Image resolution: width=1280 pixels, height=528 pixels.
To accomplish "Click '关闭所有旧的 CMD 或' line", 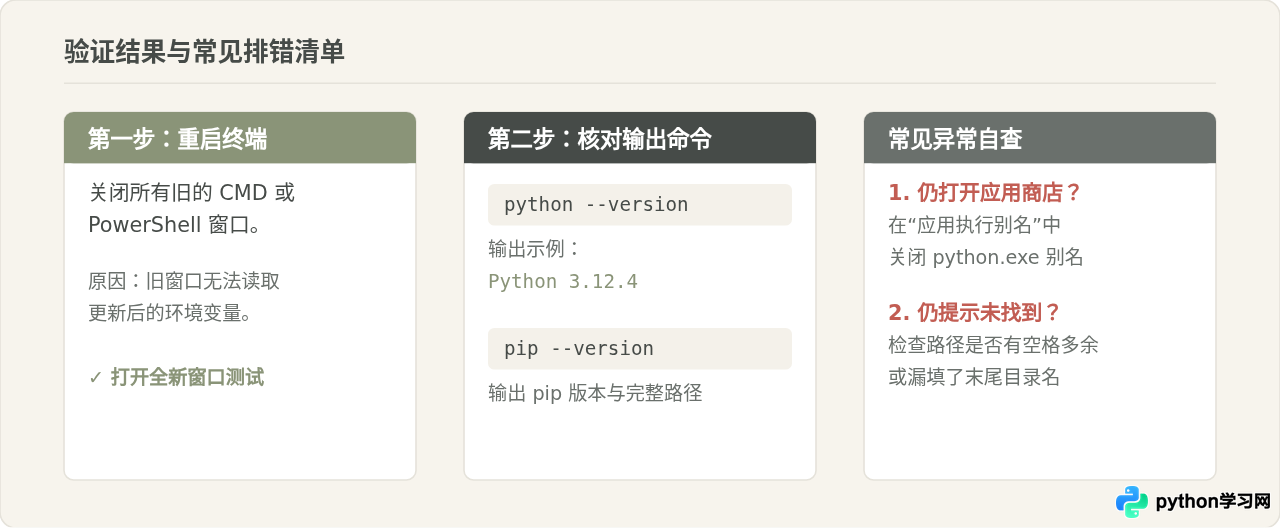I will click(x=192, y=193).
